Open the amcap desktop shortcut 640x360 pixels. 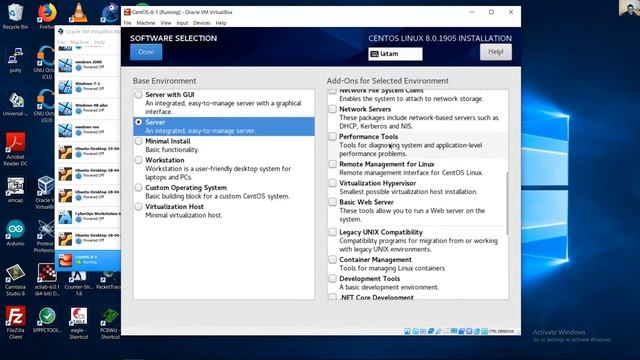tap(15, 189)
